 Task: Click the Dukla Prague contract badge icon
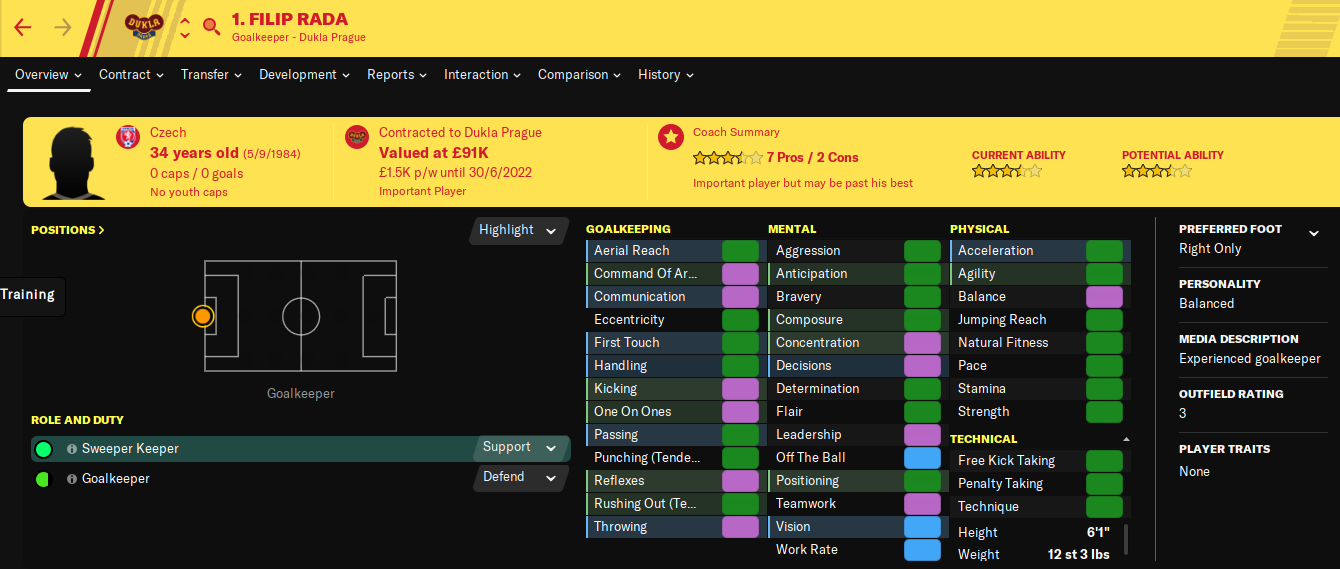tap(357, 137)
